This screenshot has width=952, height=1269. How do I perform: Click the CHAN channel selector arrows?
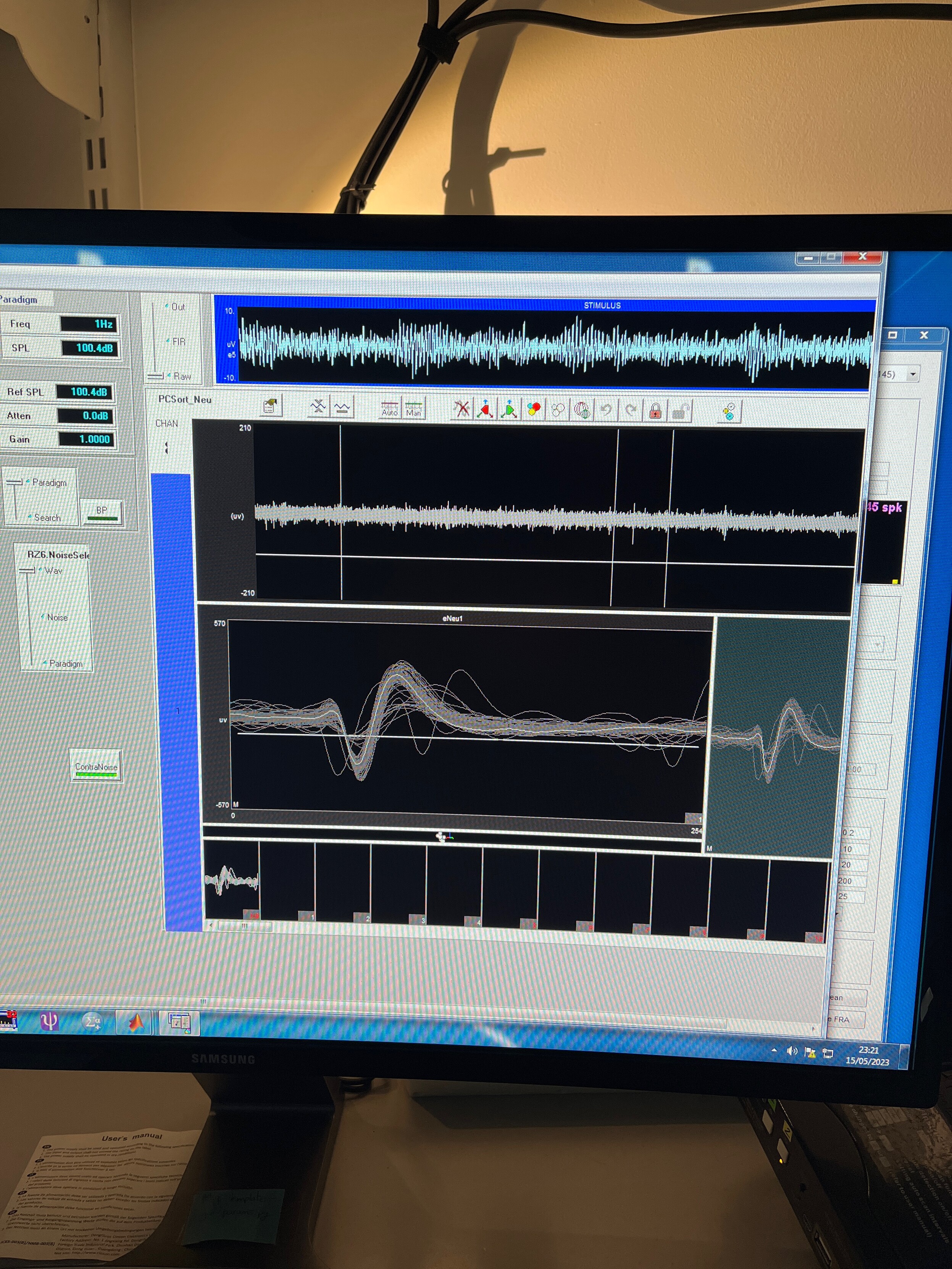pos(166,447)
